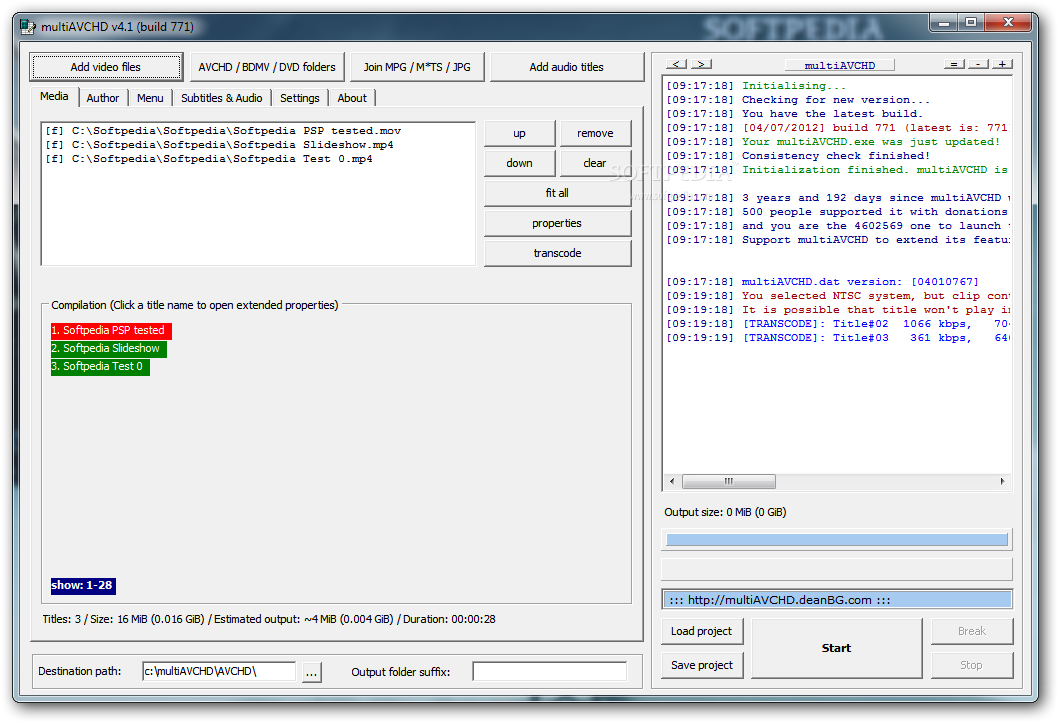Click the Add video files button
Image resolution: width=1059 pixels, height=723 pixels.
(106, 67)
